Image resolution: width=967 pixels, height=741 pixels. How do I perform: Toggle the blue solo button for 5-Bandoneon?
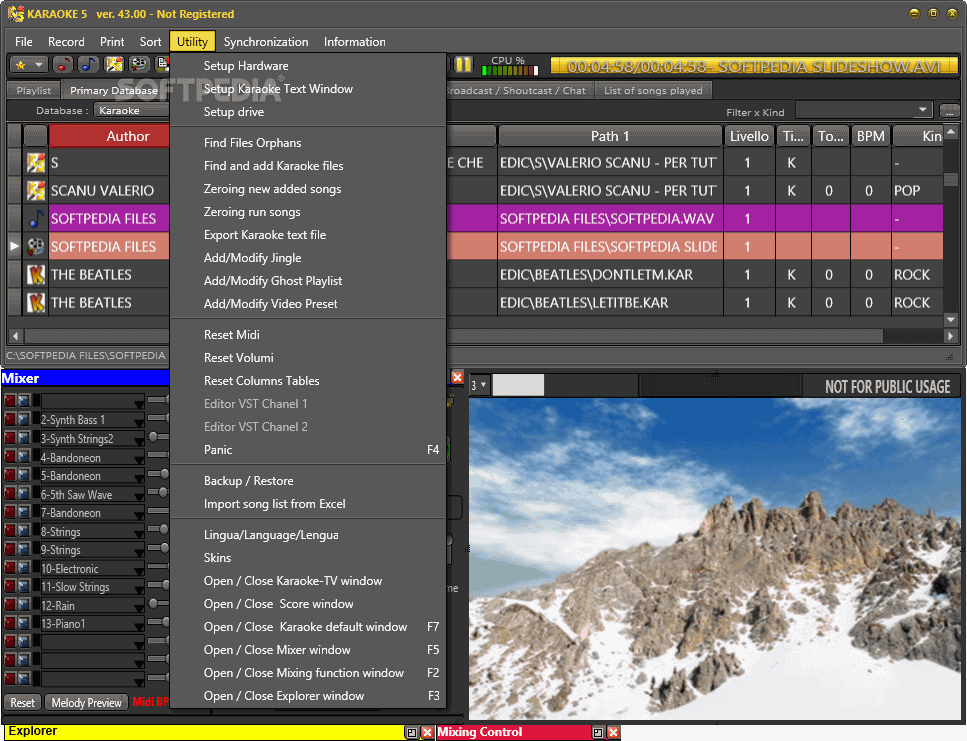pyautogui.click(x=23, y=475)
